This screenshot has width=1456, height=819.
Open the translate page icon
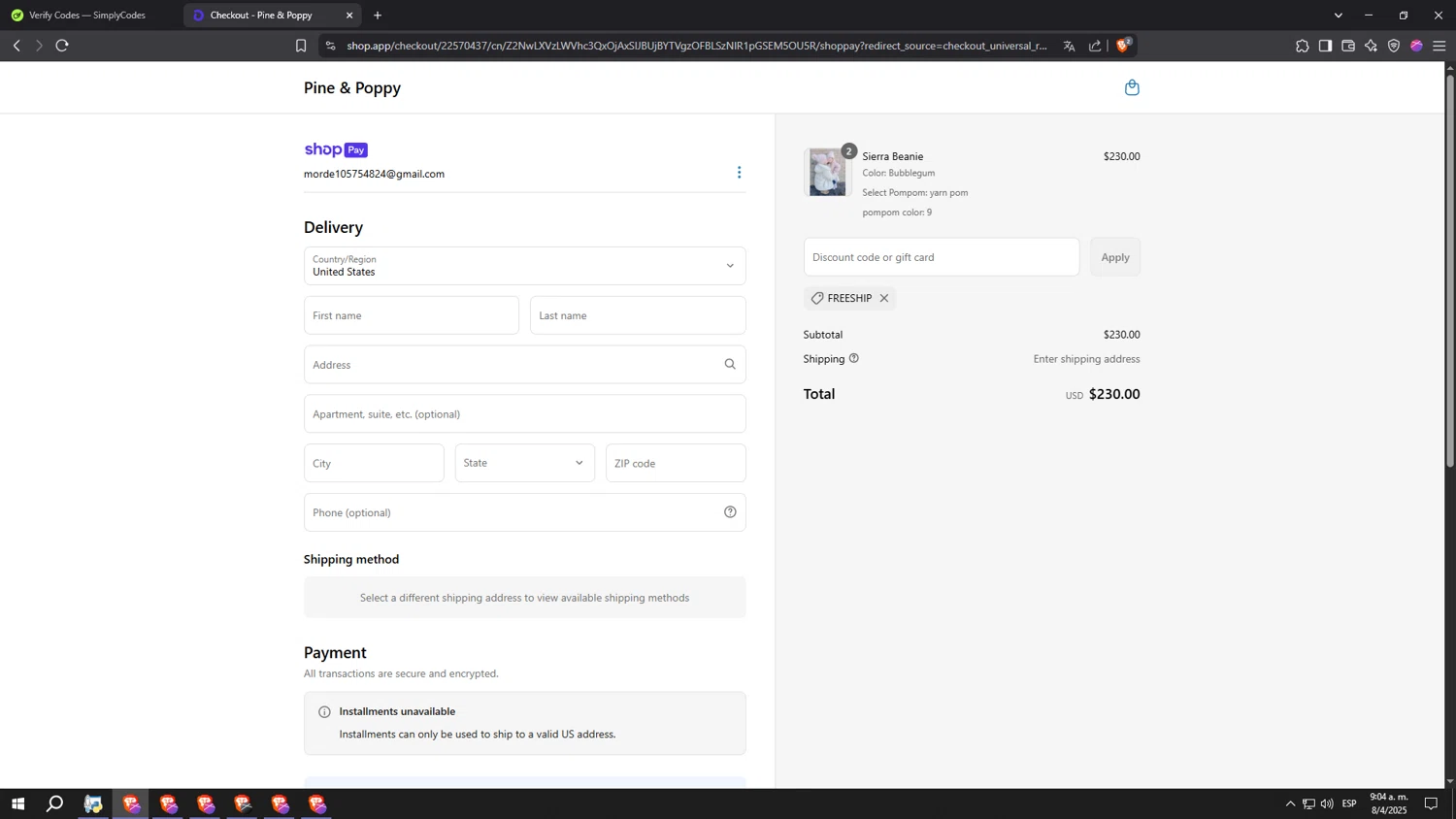click(1069, 46)
